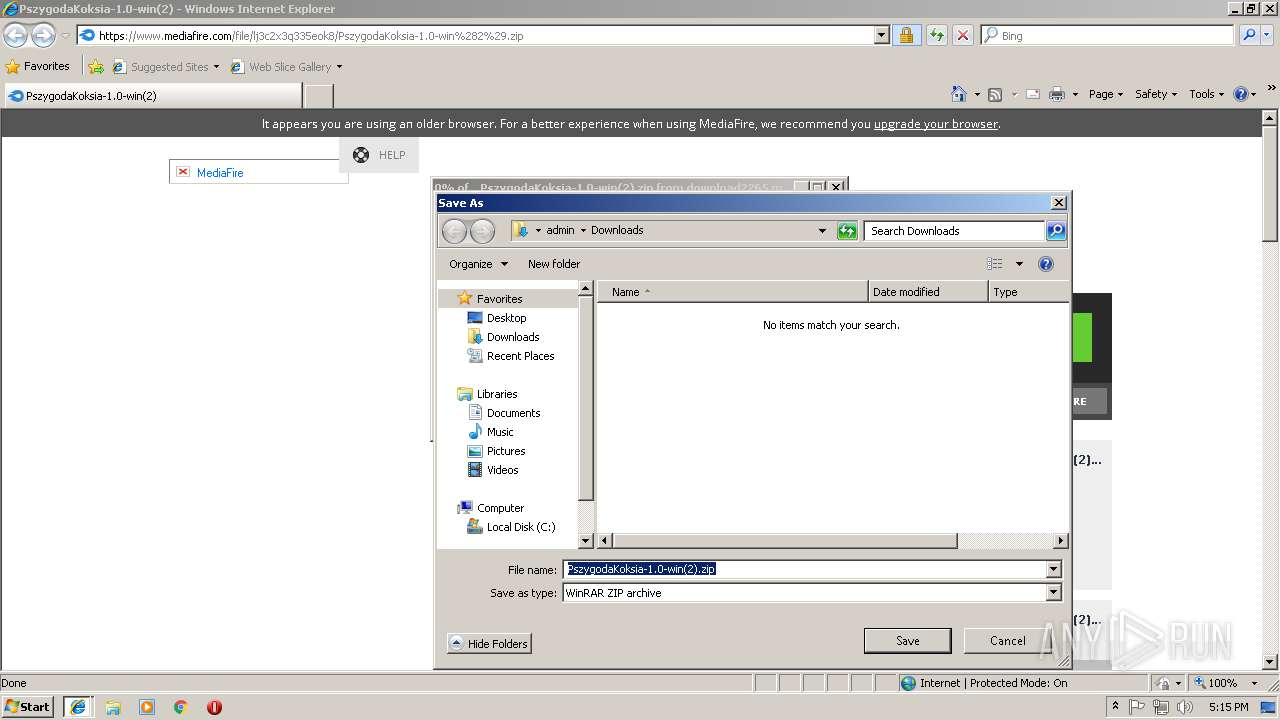Viewport: 1280px width, 720px height.
Task: Click the Save button
Action: click(908, 641)
